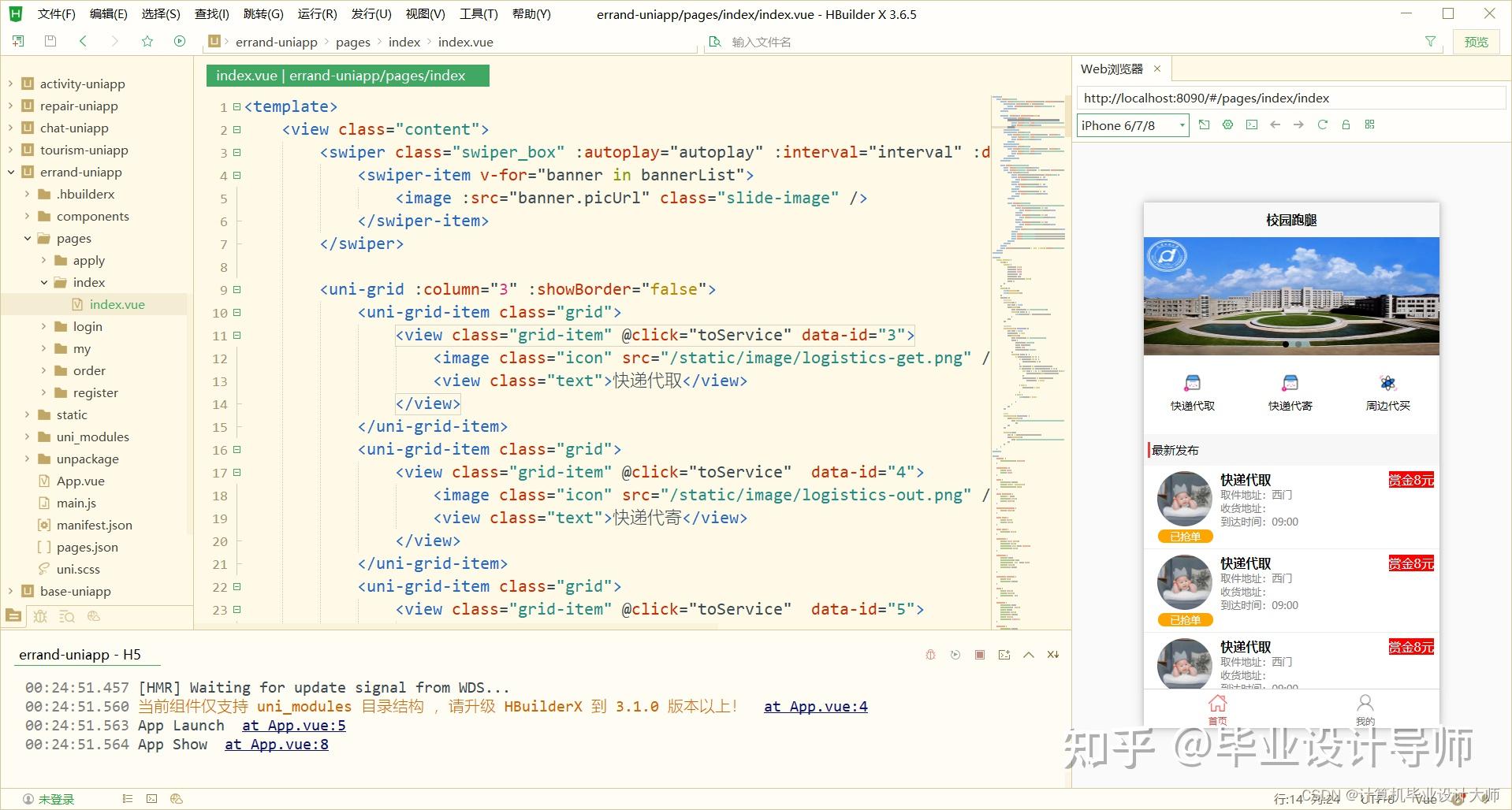This screenshot has width=1512, height=810.
Task: Click the console rerun icon
Action: pos(955,655)
